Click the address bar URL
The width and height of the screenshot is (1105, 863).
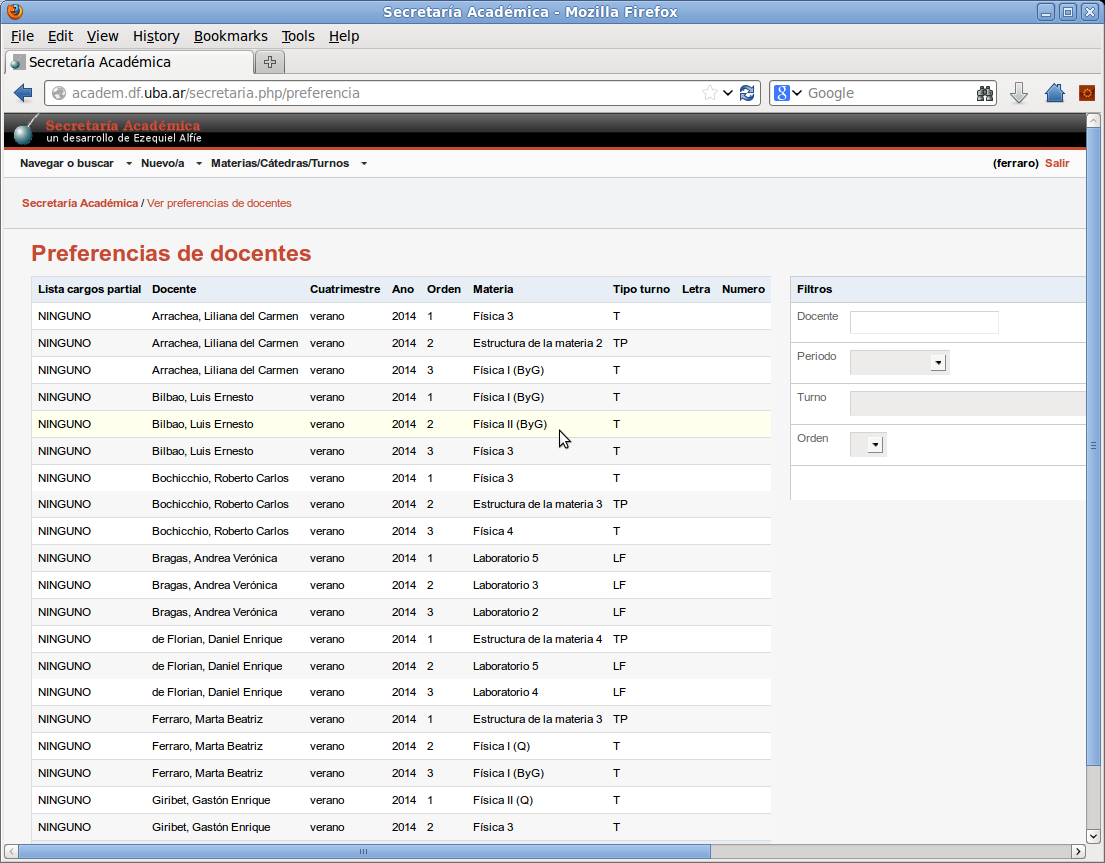[216, 93]
